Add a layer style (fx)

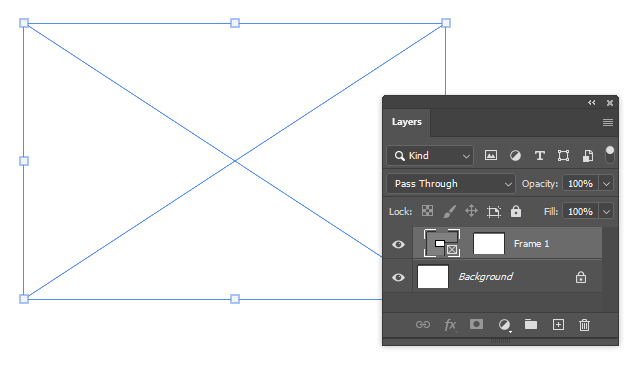tap(450, 325)
